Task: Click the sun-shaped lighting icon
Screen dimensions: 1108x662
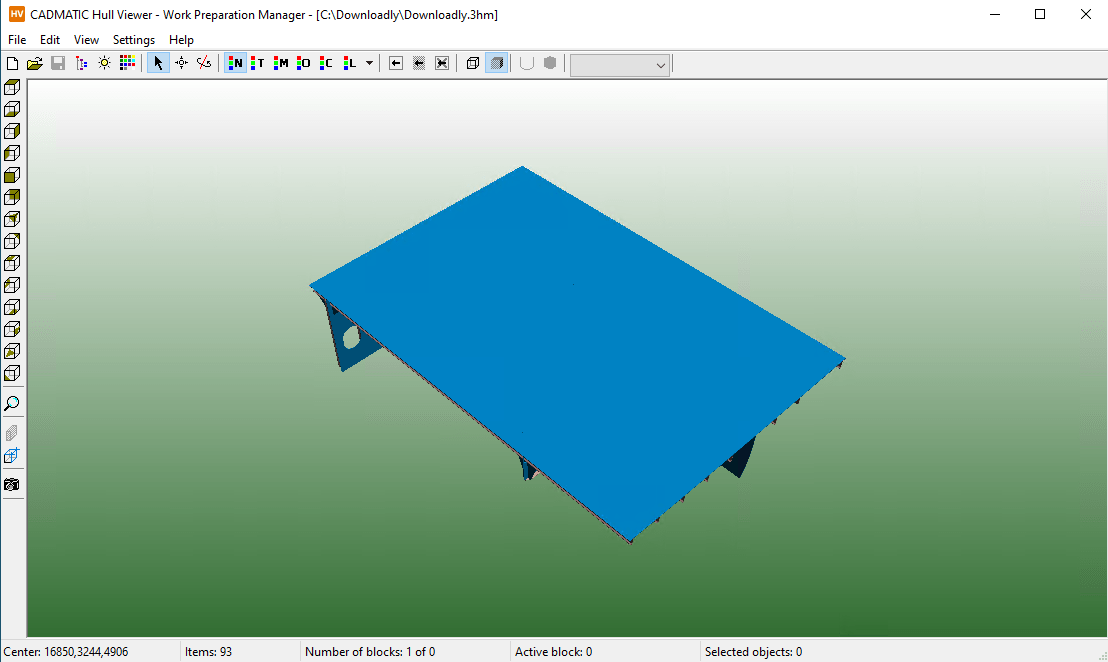Action: [104, 63]
